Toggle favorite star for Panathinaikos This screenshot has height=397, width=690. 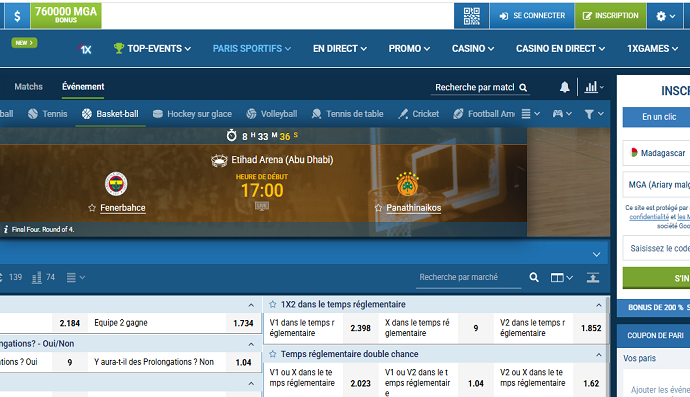(x=378, y=208)
